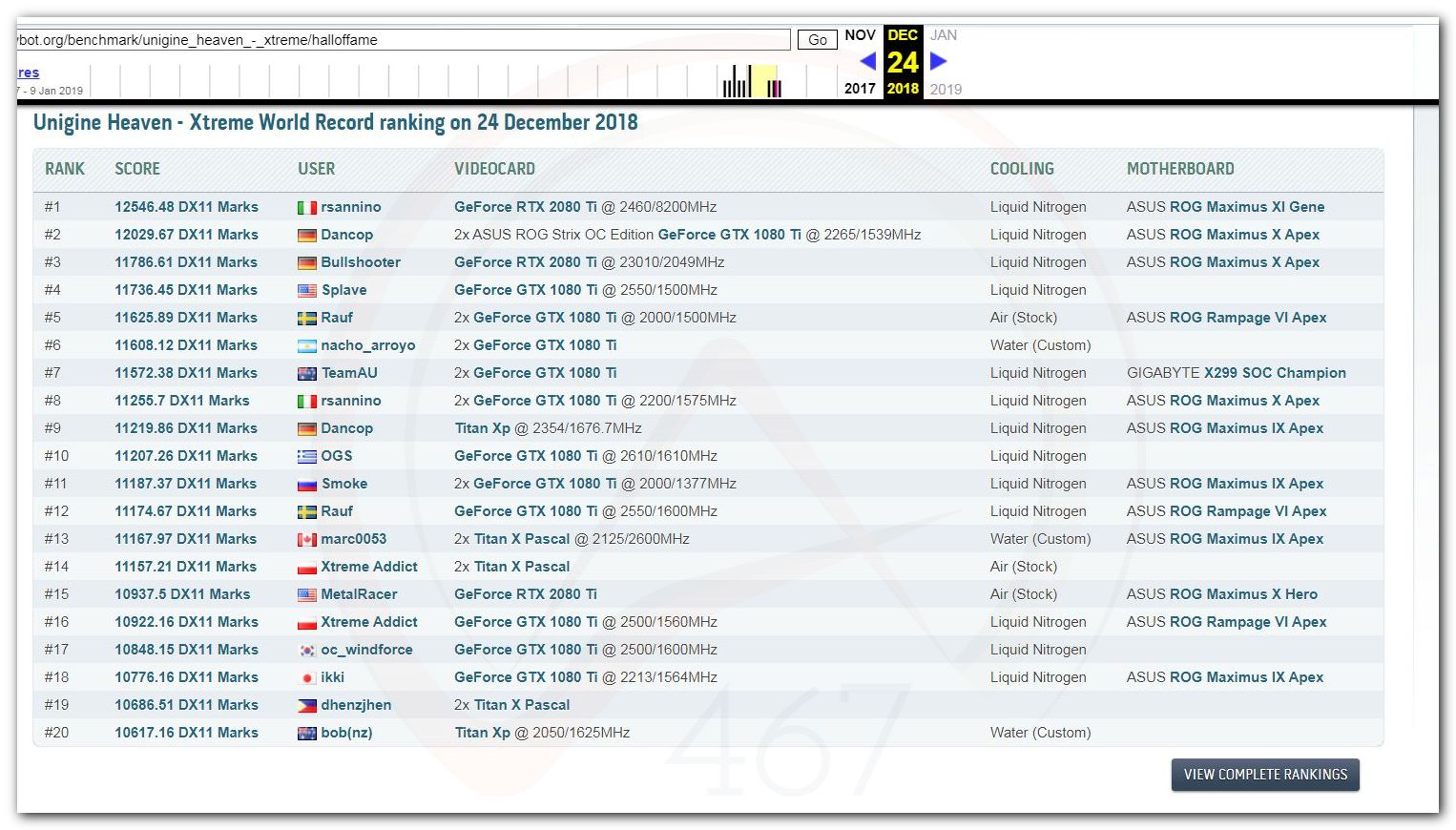Select the highlighted DEC capture month
The image size is (1456, 830).
tap(903, 35)
